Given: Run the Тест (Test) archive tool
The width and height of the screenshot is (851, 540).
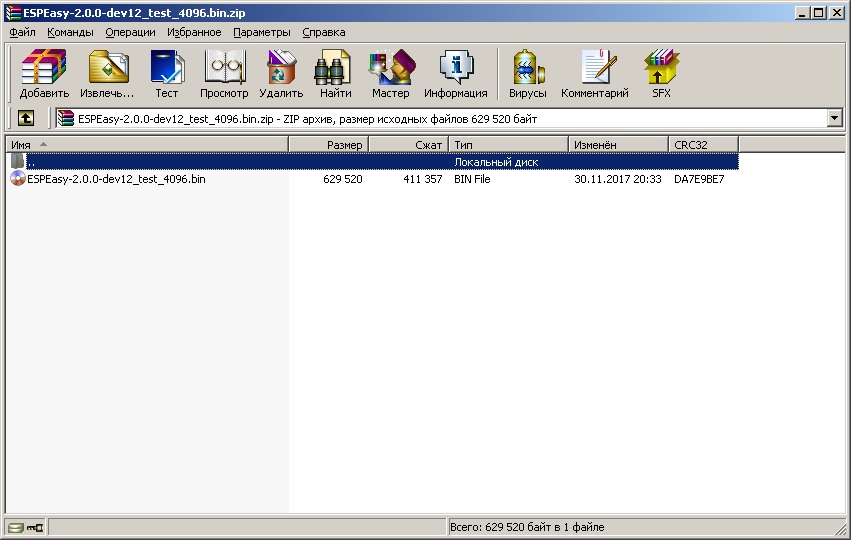Looking at the screenshot, I should [x=166, y=75].
